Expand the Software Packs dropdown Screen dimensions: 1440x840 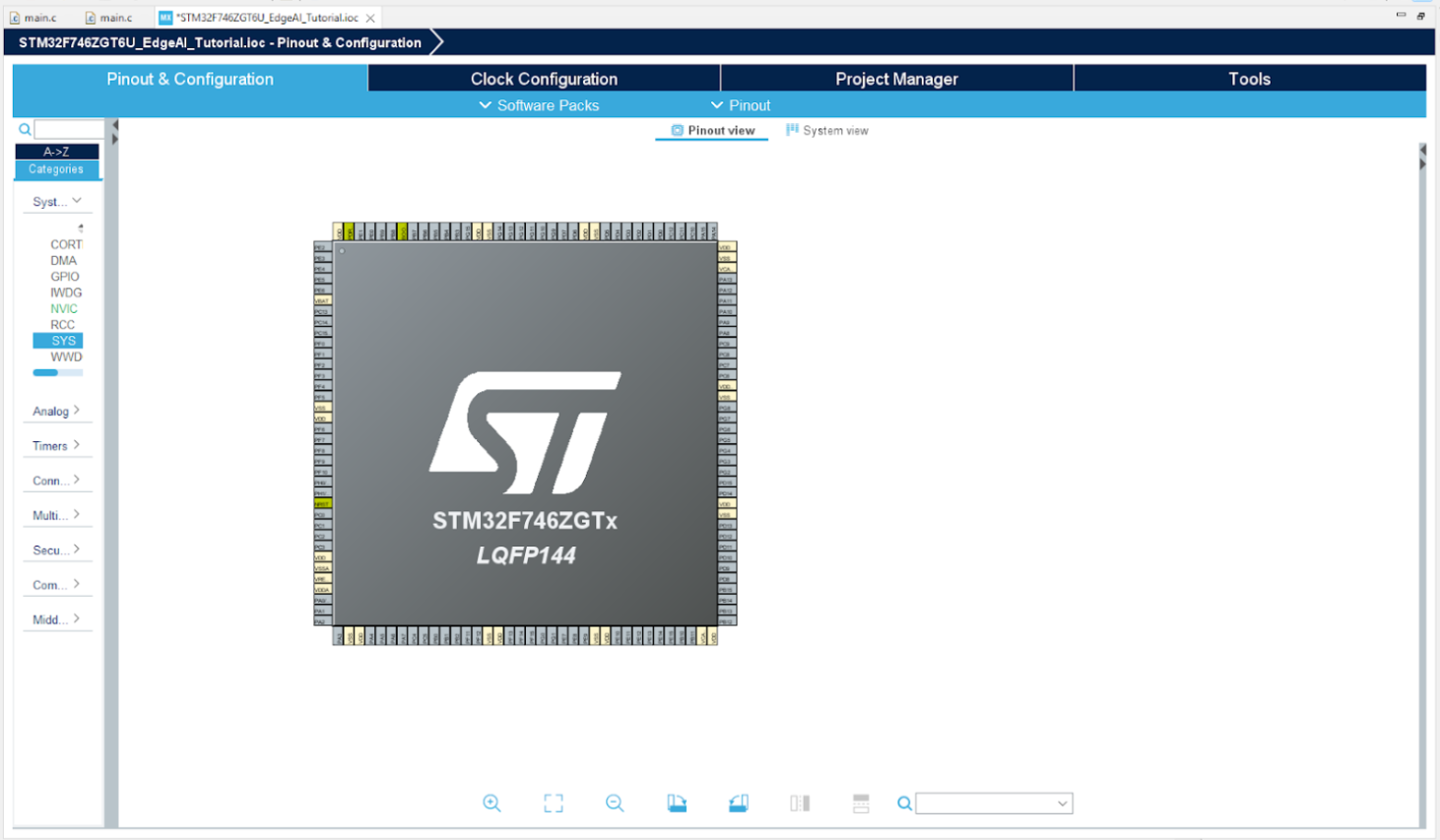click(x=539, y=105)
